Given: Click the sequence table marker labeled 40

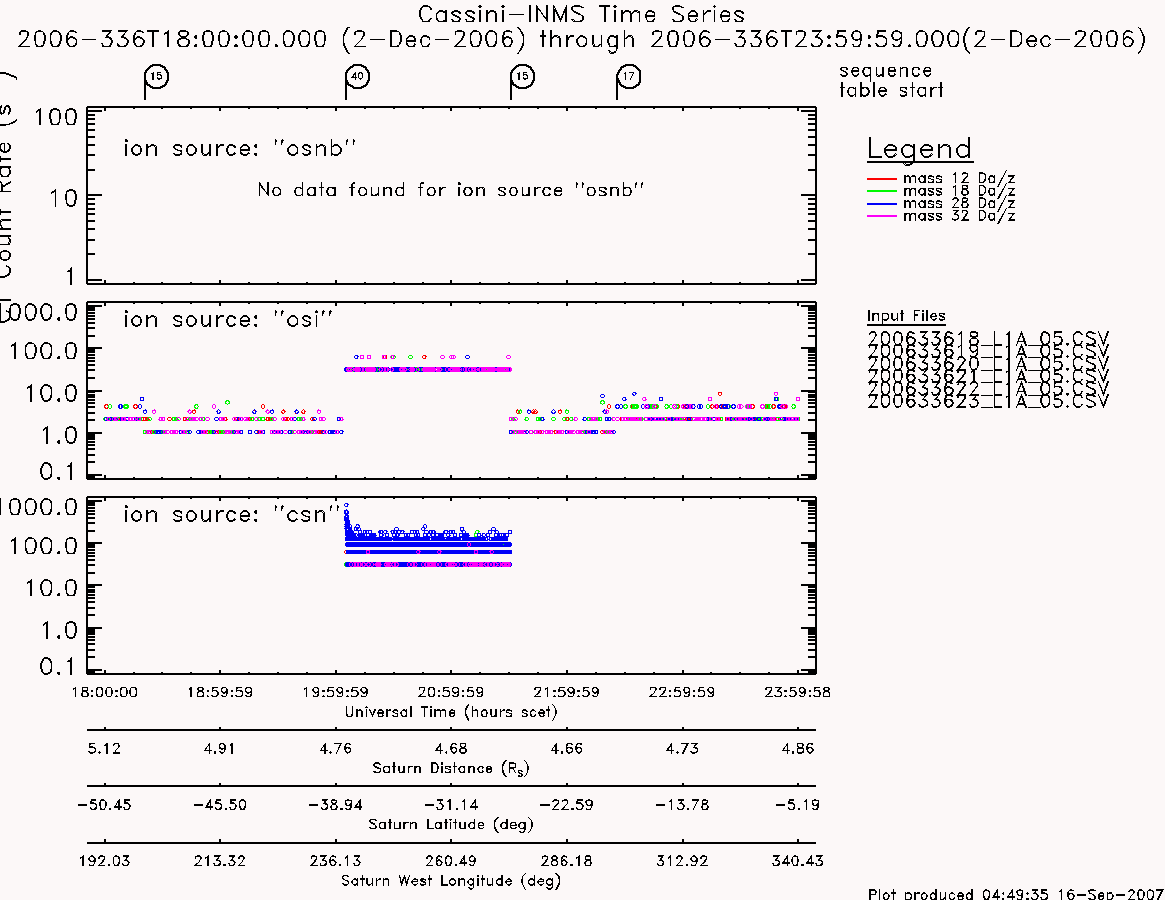Looking at the screenshot, I should tap(357, 77).
